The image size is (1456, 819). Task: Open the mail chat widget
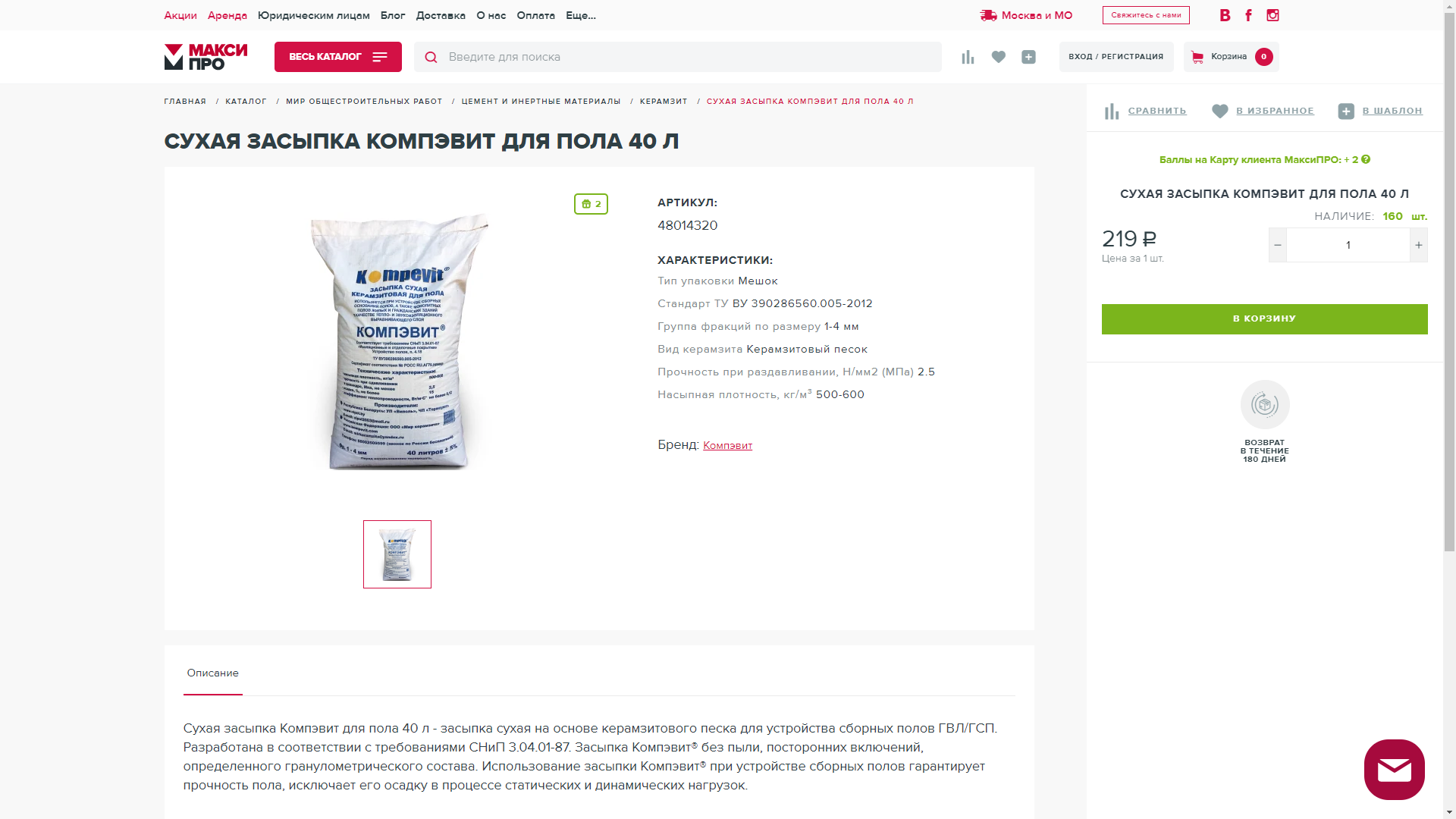coord(1395,770)
